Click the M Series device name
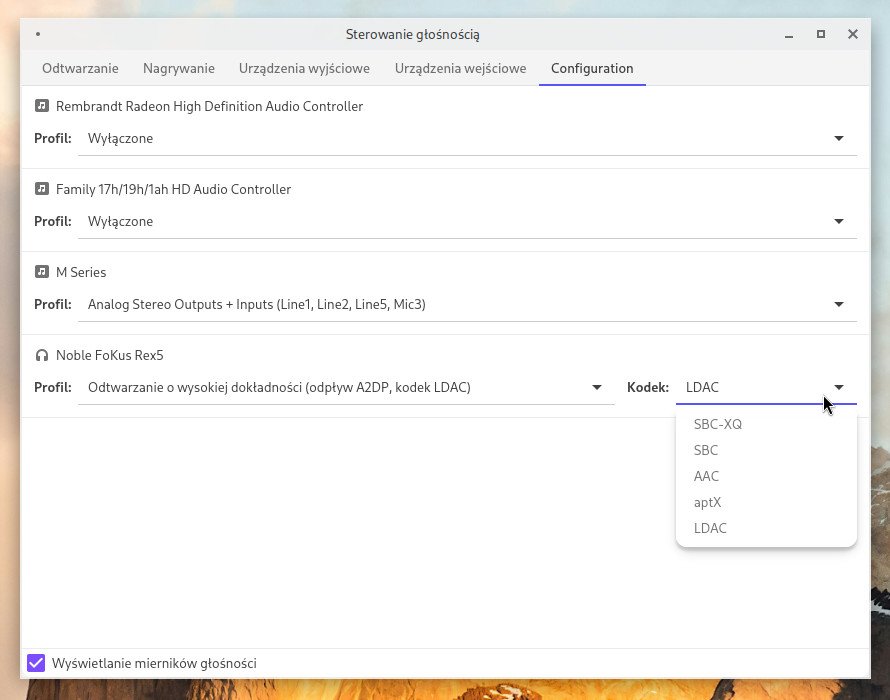 81,273
